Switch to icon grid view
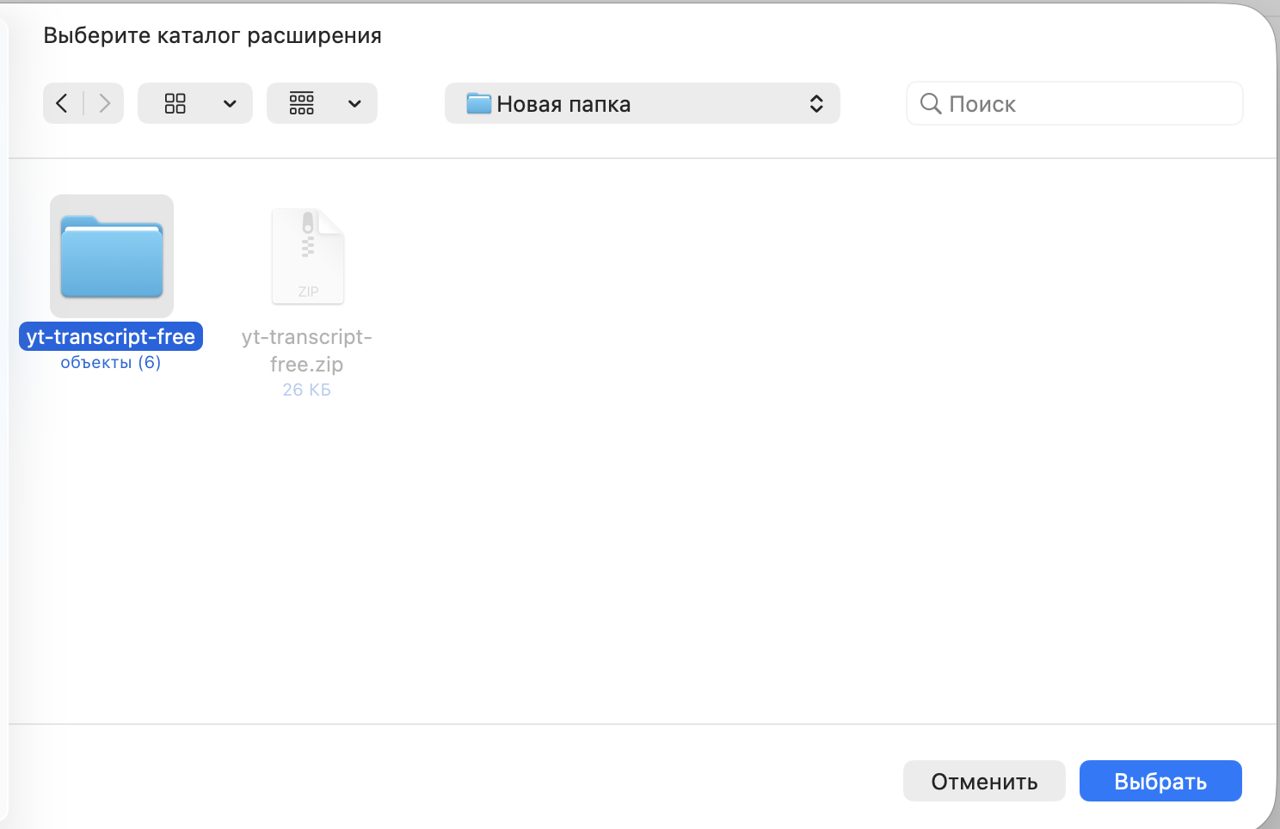Image resolution: width=1280 pixels, height=829 pixels. pyautogui.click(x=175, y=103)
